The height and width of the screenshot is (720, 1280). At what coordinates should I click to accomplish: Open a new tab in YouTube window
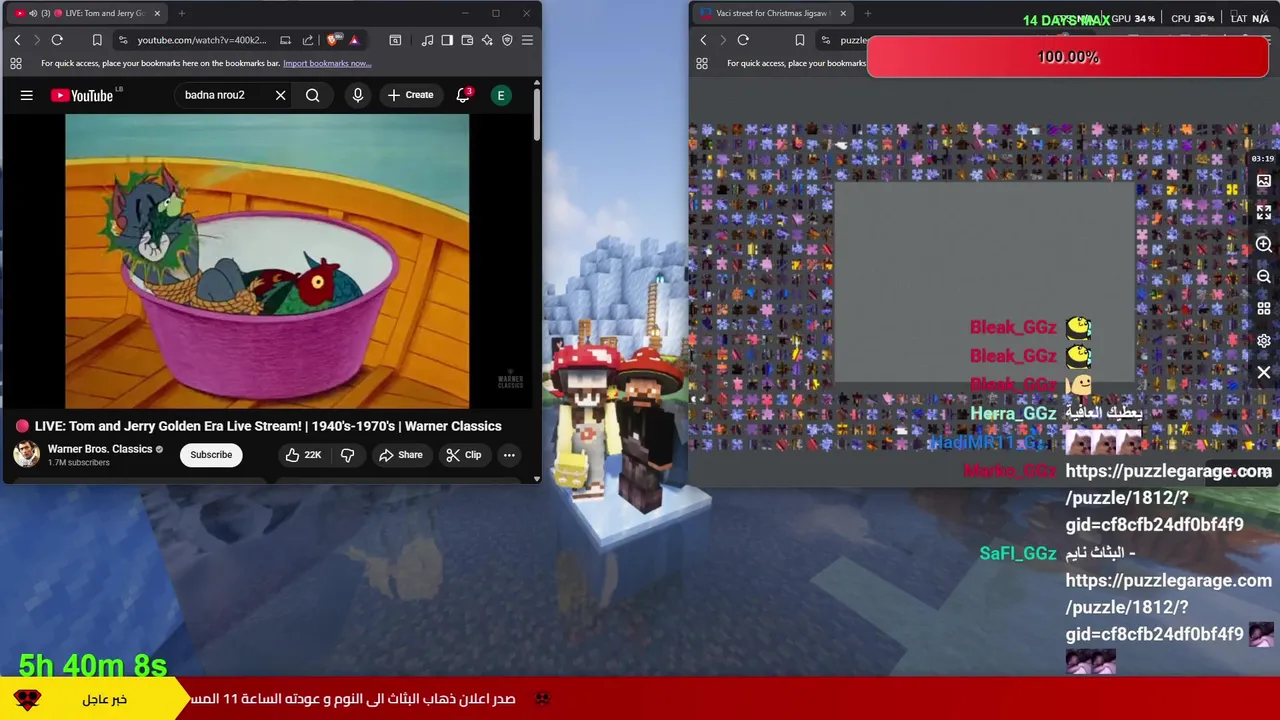pos(183,13)
